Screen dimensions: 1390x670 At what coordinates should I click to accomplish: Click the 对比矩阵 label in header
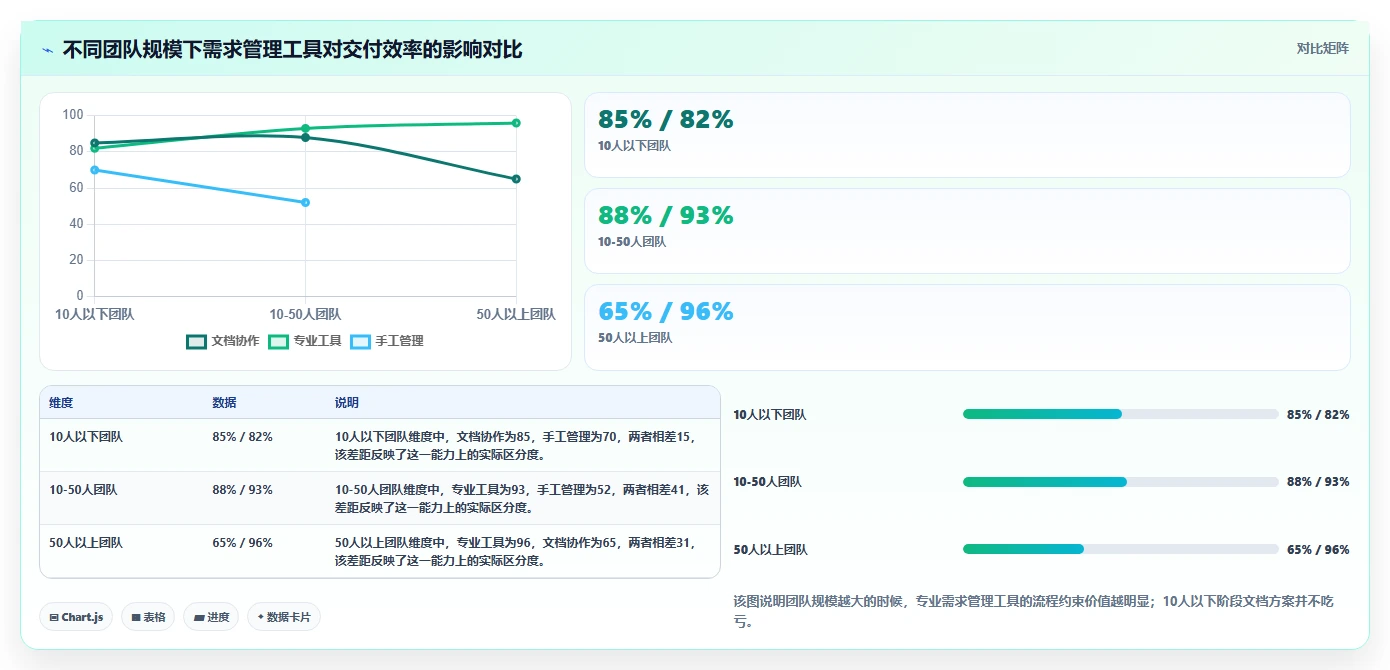coord(1322,48)
